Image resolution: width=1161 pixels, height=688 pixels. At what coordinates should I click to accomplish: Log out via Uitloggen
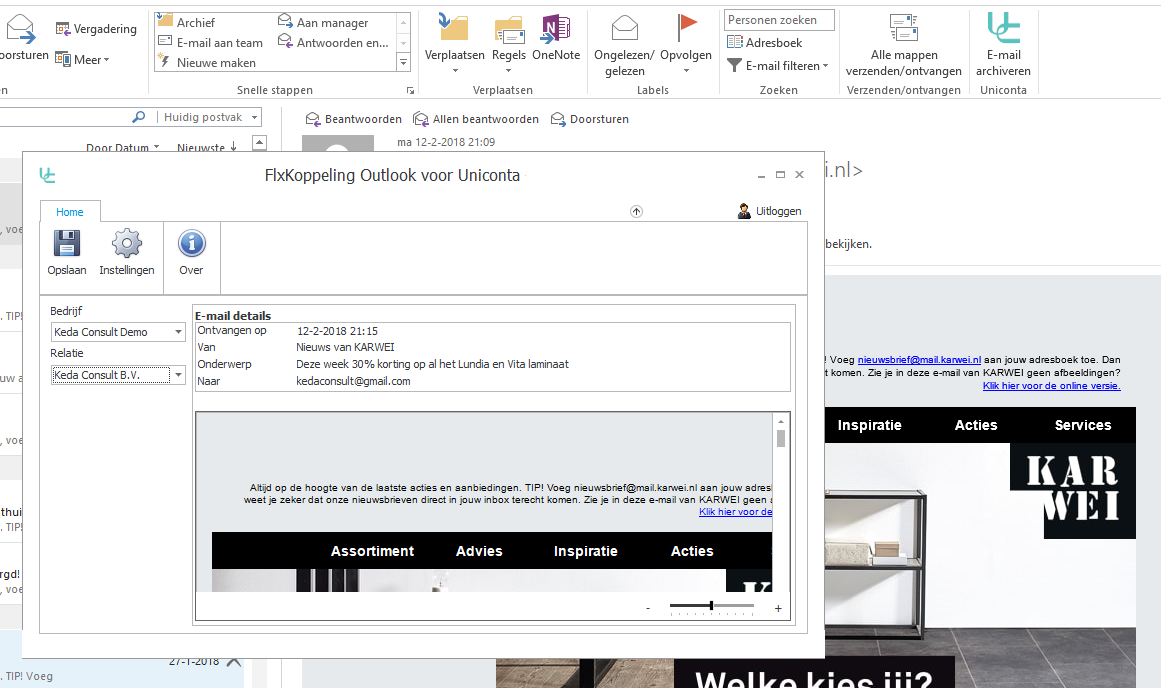[769, 211]
